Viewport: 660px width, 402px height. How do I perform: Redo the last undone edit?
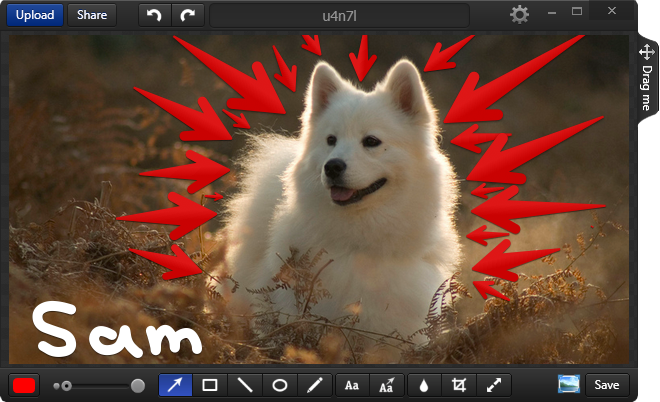pos(187,15)
